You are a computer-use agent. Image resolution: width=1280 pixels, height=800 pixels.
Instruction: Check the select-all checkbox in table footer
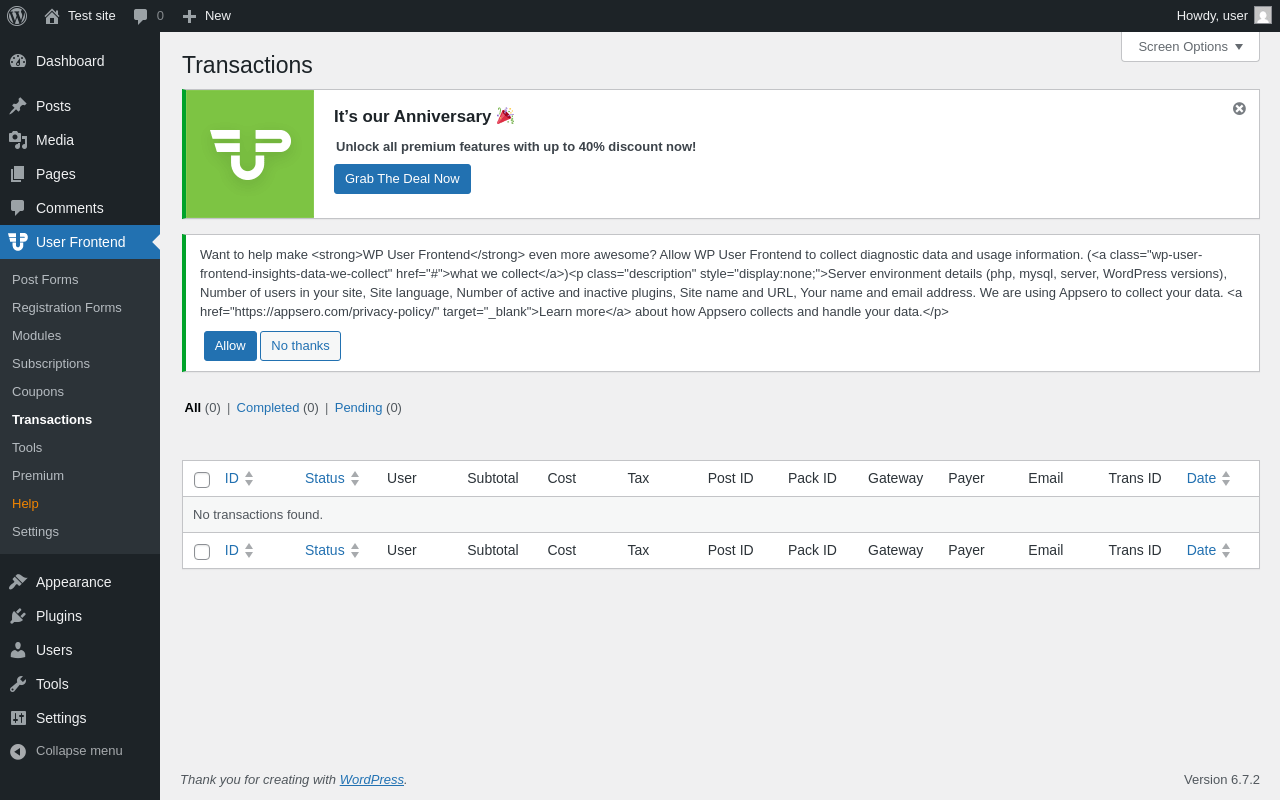tap(202, 552)
